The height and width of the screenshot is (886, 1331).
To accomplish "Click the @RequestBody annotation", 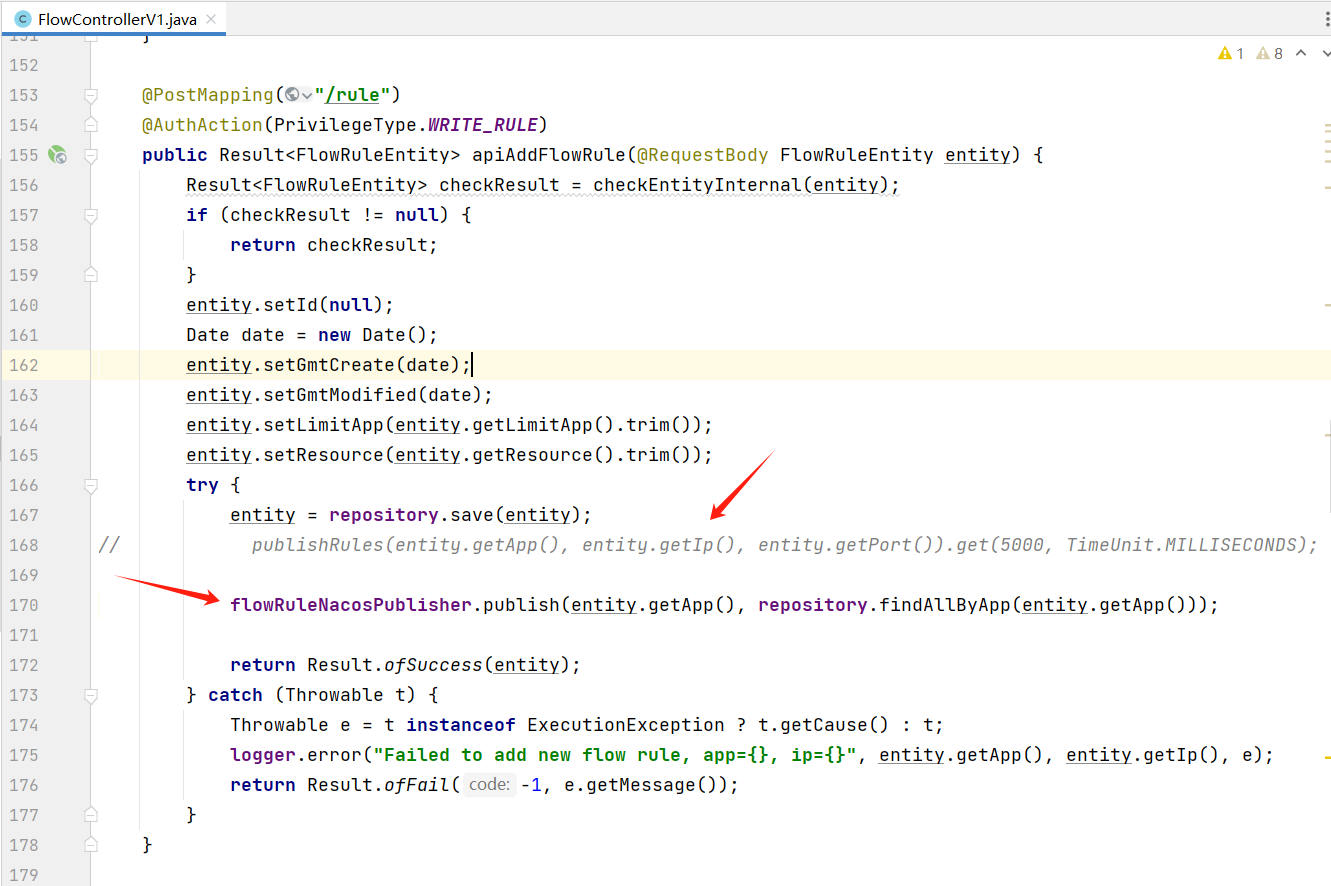I will point(703,155).
